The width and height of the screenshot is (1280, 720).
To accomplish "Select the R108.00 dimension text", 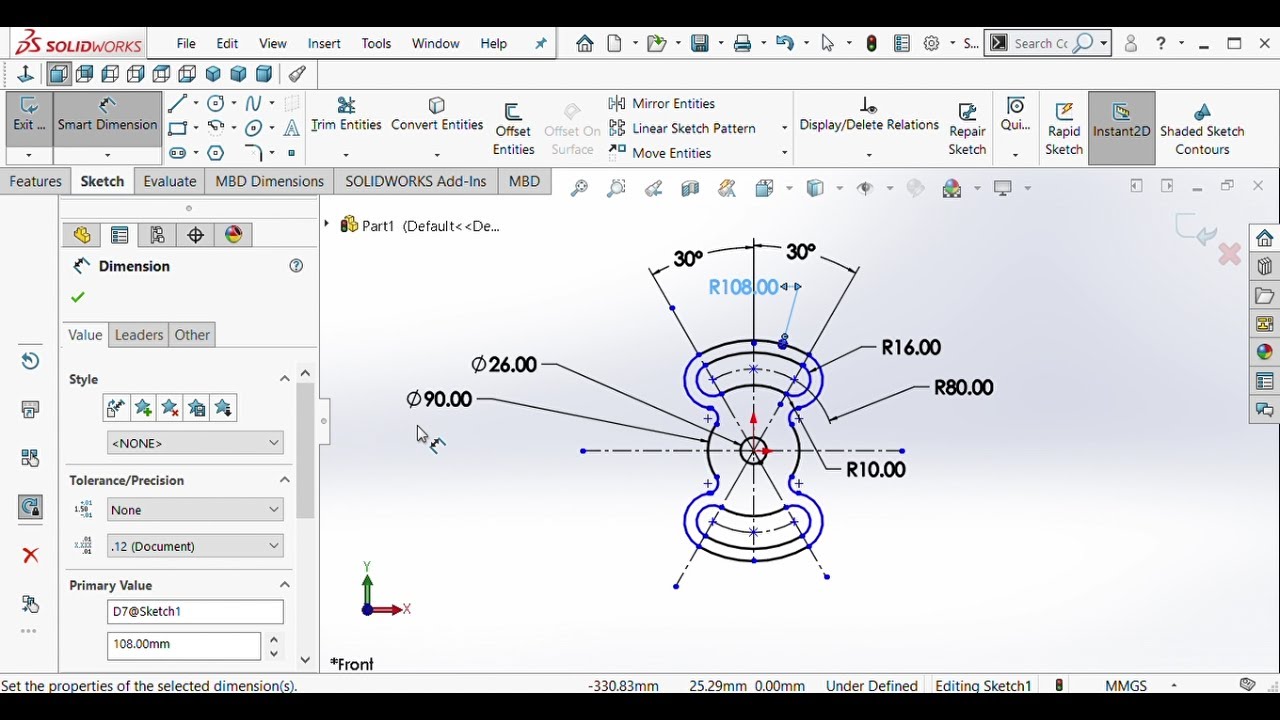I will [x=743, y=287].
